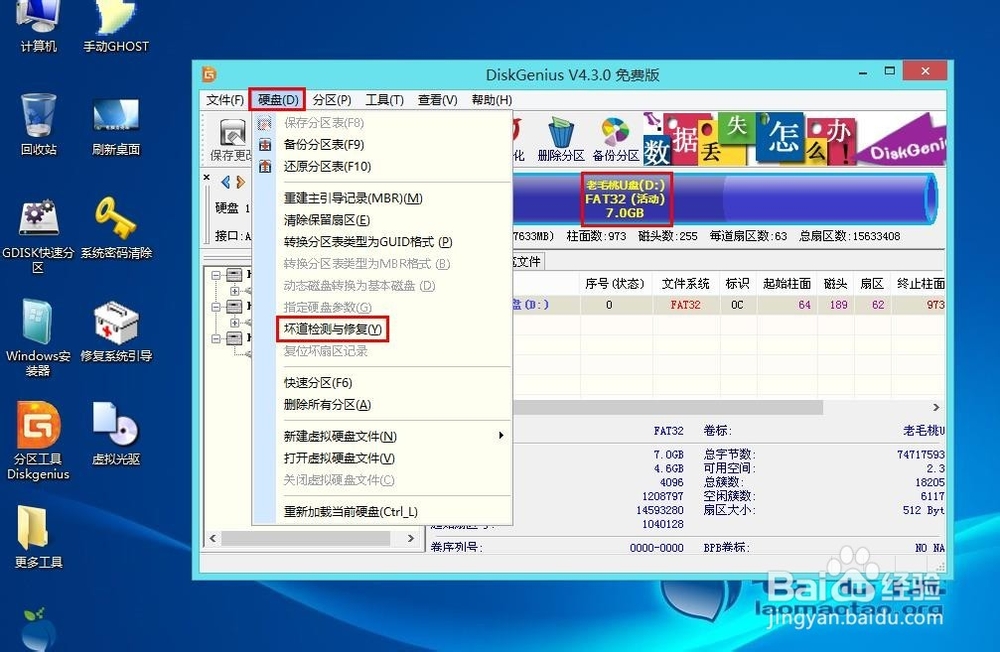Click the 标识 column header
Image resolution: width=1000 pixels, height=652 pixels.
737,283
